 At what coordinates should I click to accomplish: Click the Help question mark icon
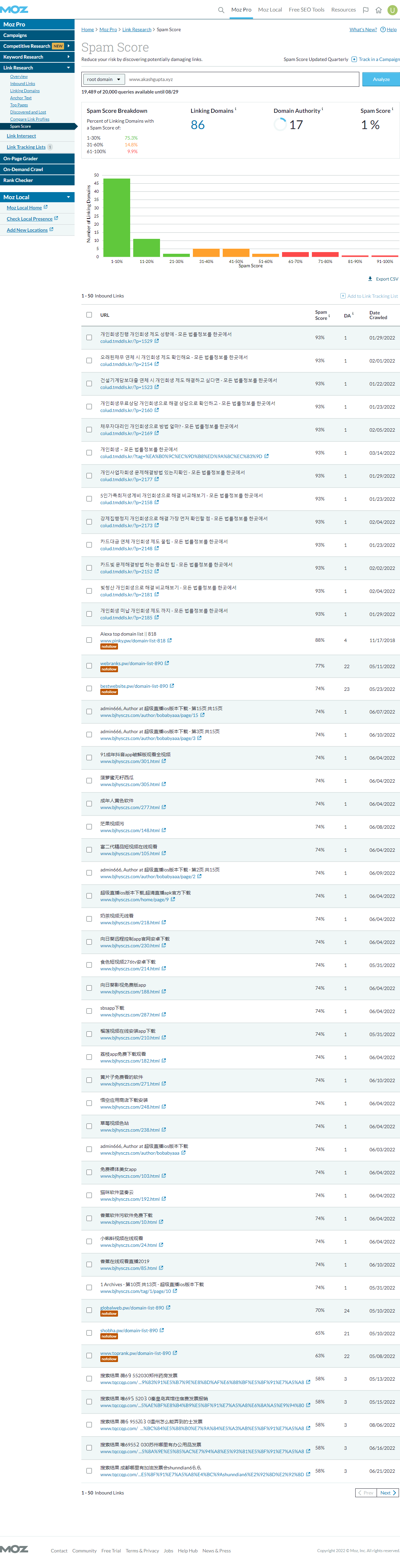tap(383, 29)
